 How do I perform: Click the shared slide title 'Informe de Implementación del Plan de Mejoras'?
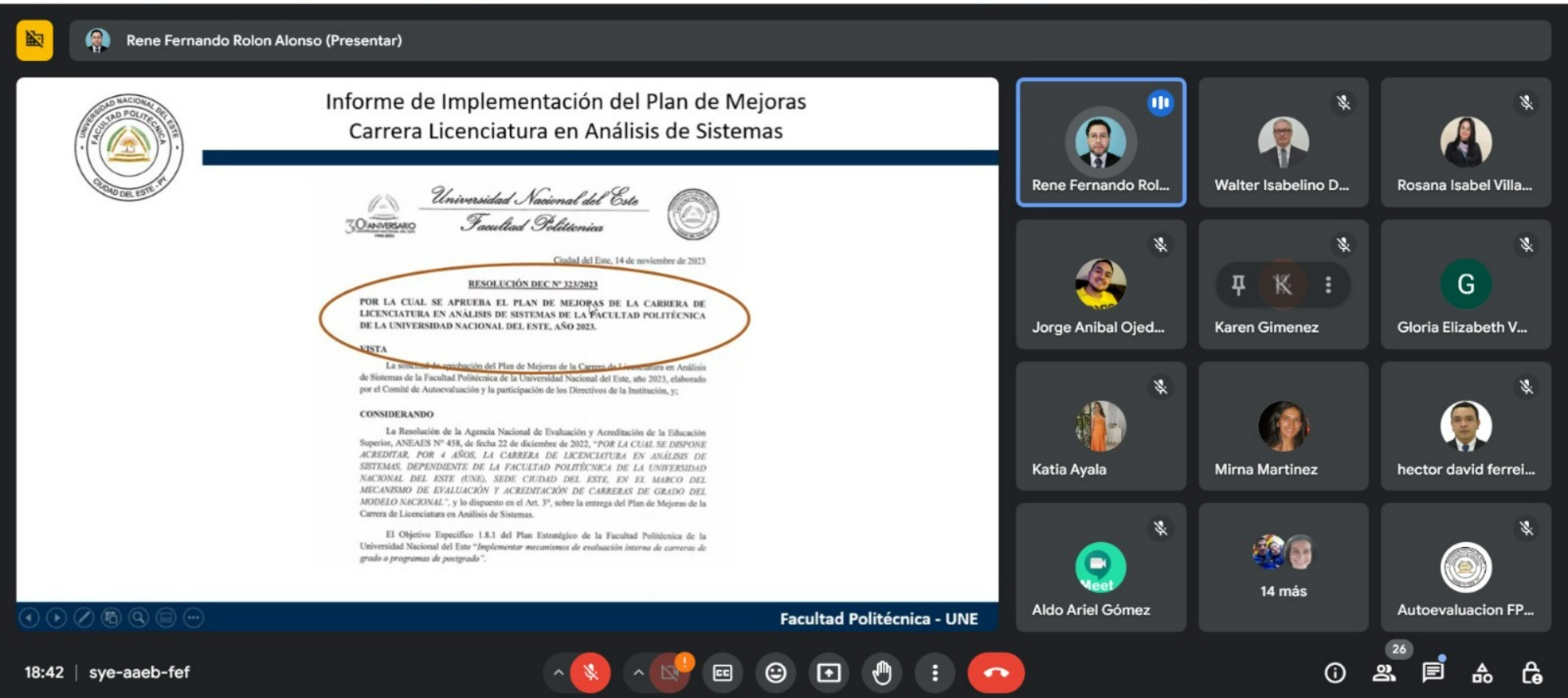point(565,101)
